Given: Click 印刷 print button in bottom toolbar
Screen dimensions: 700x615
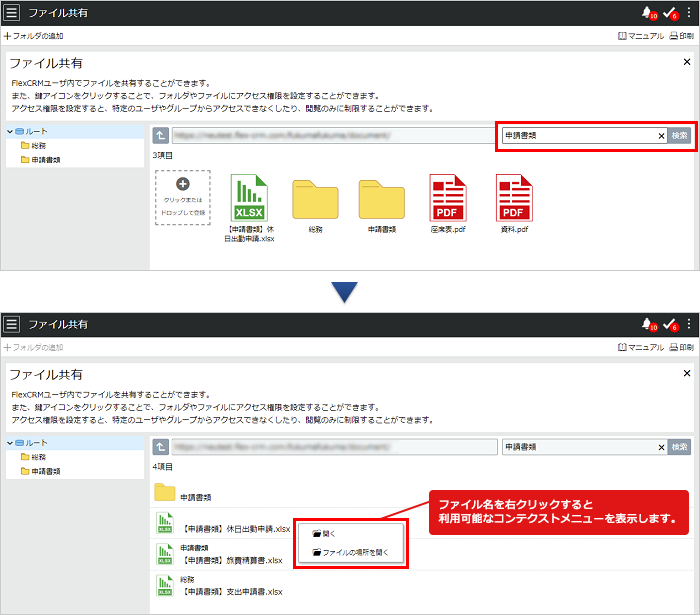Looking at the screenshot, I should [x=681, y=347].
